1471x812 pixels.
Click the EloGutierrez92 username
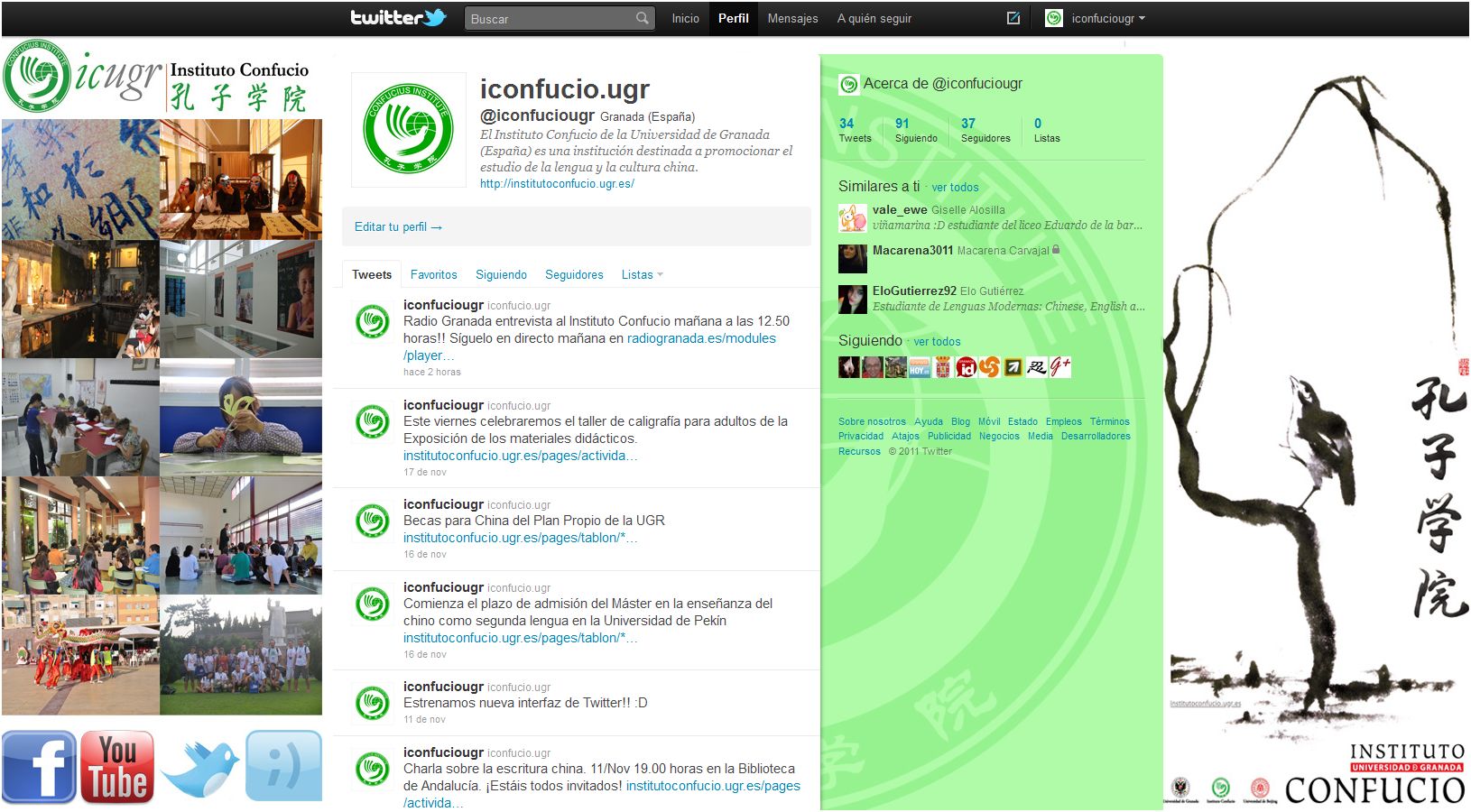(914, 291)
